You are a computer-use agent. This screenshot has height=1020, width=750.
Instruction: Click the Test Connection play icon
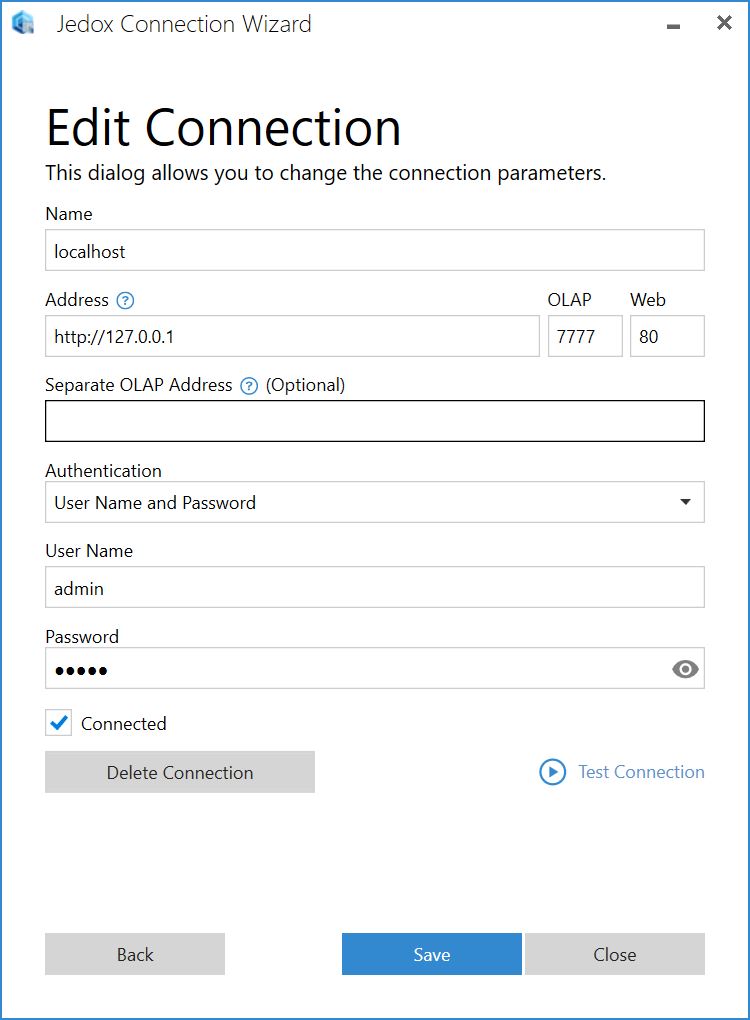click(551, 772)
